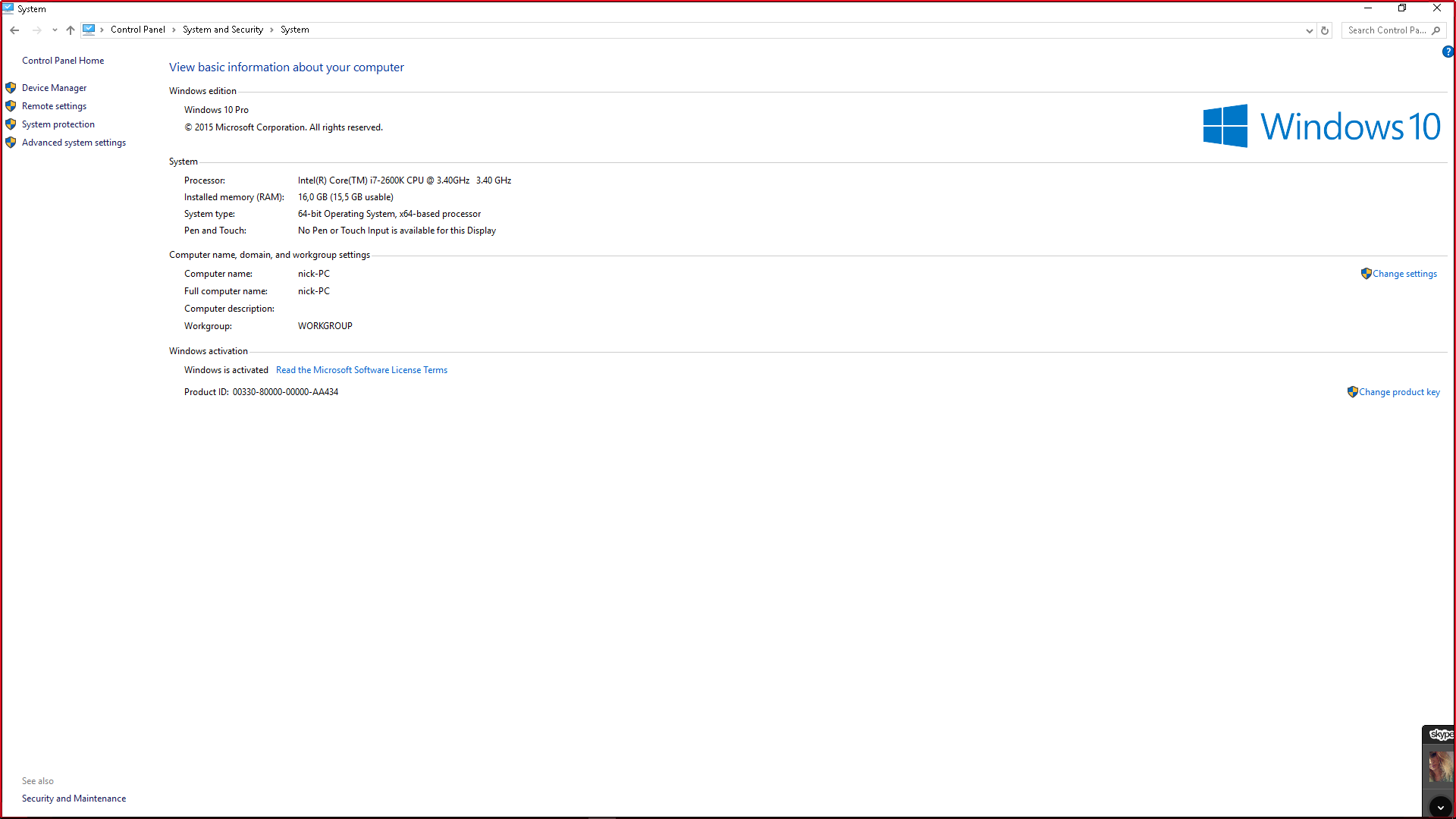Focus the Search Control Panel field
This screenshot has width=1456, height=819.
click(1386, 30)
